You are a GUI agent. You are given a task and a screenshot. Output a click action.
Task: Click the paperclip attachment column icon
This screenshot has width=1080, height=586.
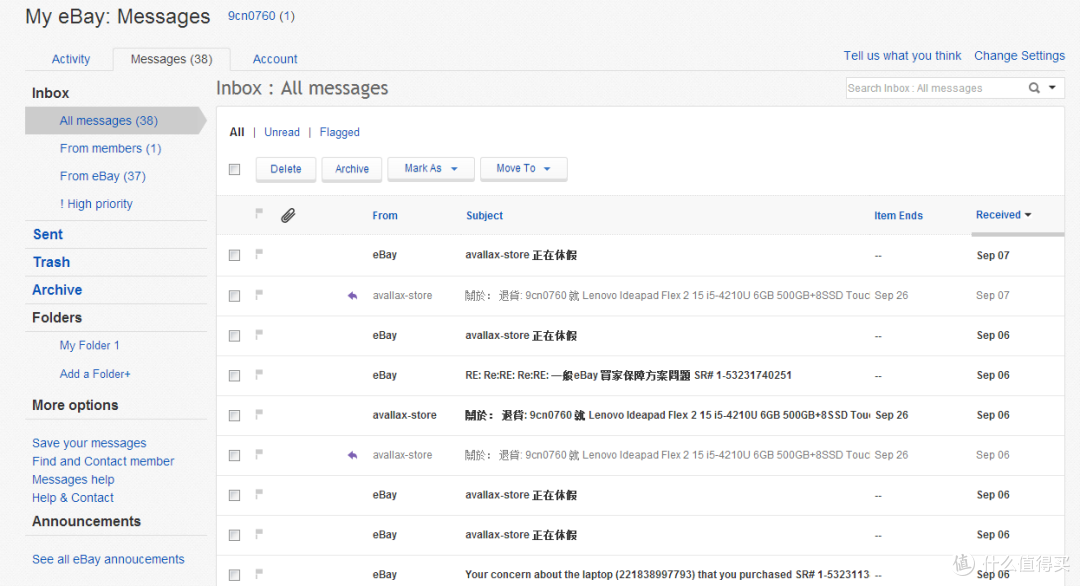click(288, 216)
